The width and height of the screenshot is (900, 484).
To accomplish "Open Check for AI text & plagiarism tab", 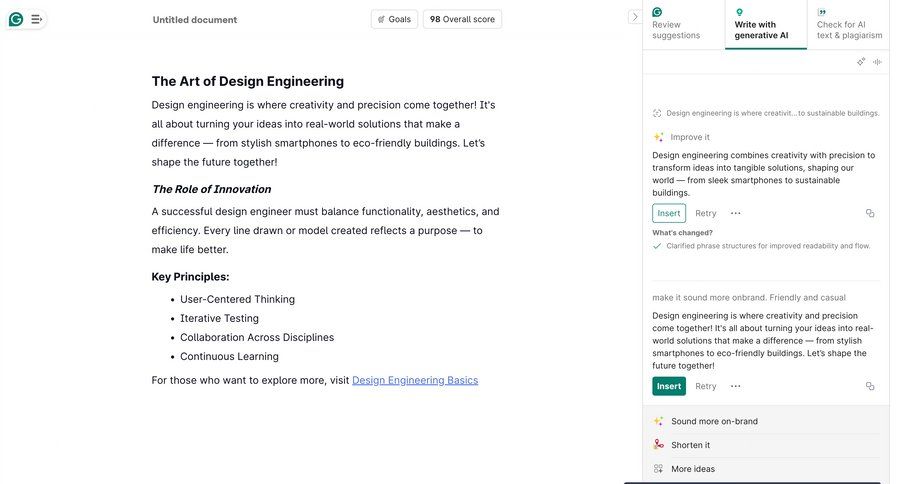I will coord(848,25).
